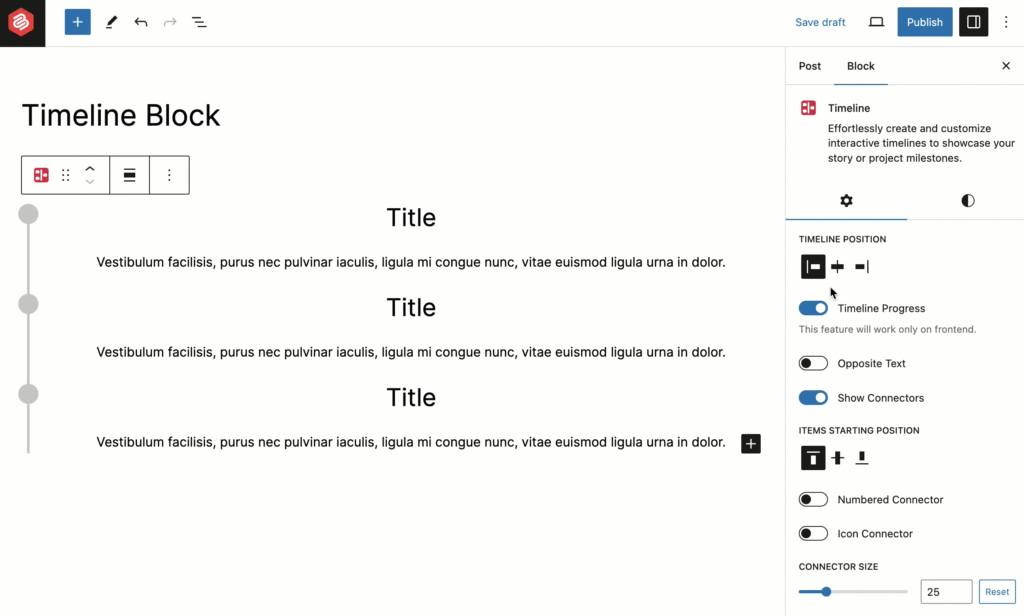Viewport: 1024px width, 616px height.
Task: Switch to the Styles tab in block settings
Action: coord(967,200)
